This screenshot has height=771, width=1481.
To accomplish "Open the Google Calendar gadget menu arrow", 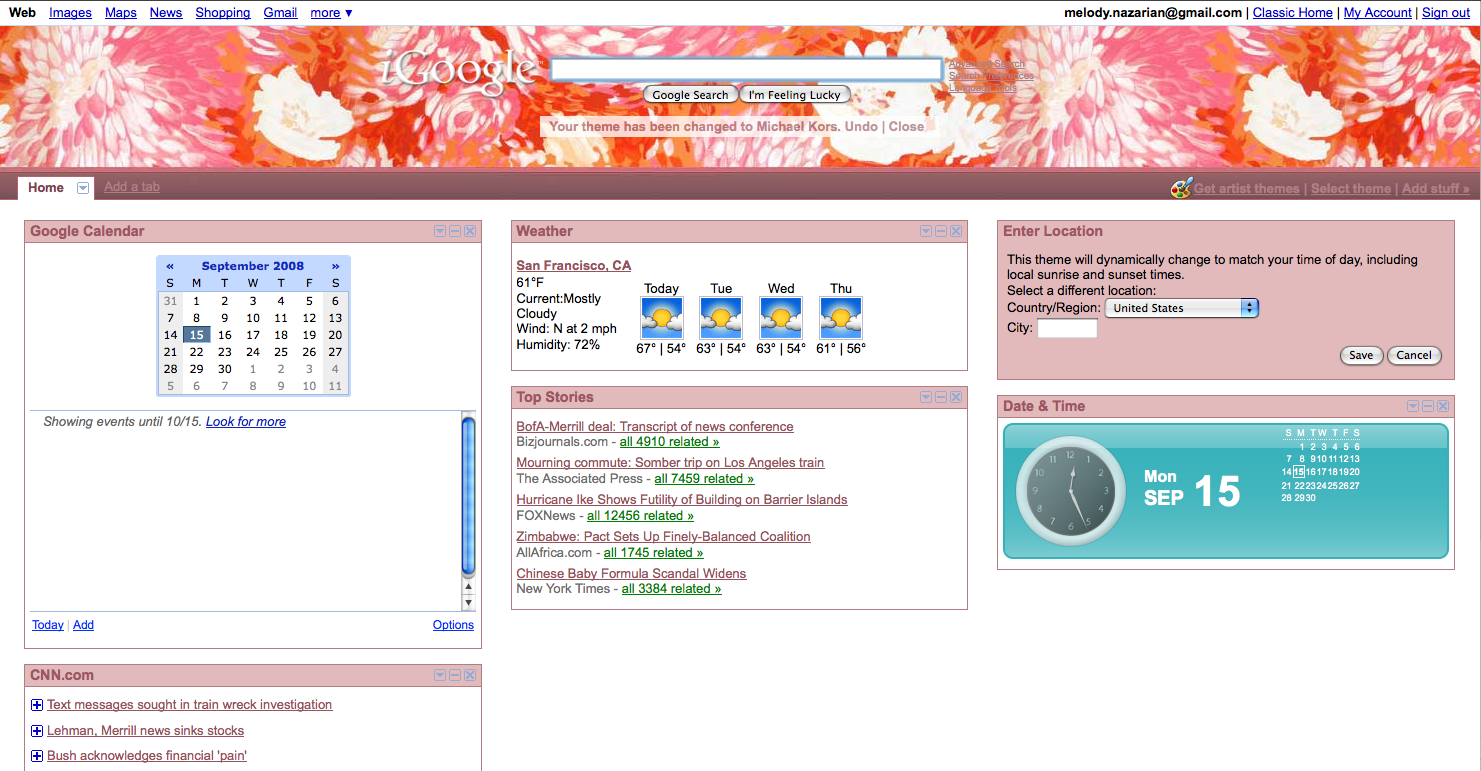I will (440, 231).
